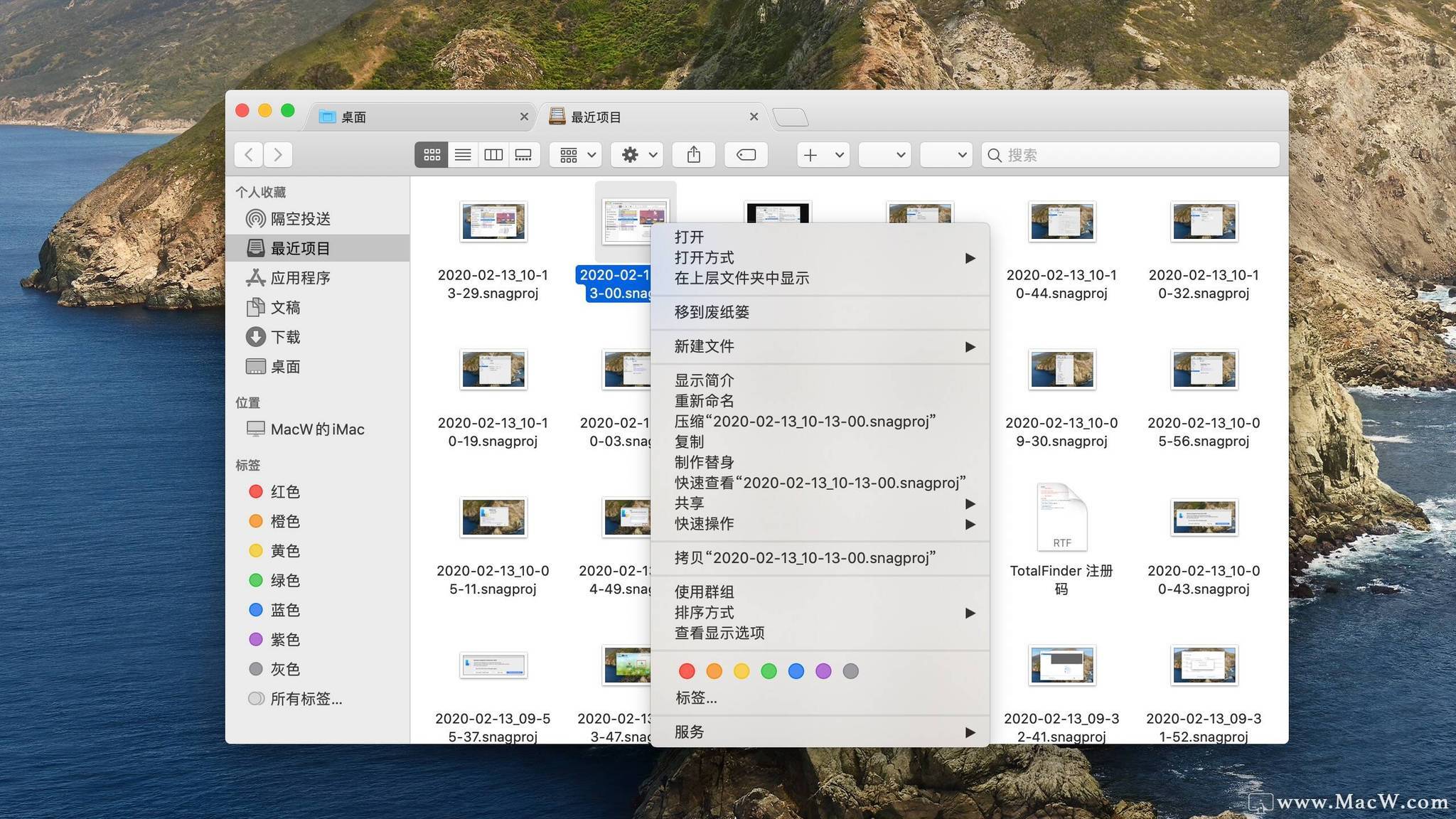Viewport: 1456px width, 819px height.
Task: Open the plus add dropdown in toolbar
Action: (823, 154)
